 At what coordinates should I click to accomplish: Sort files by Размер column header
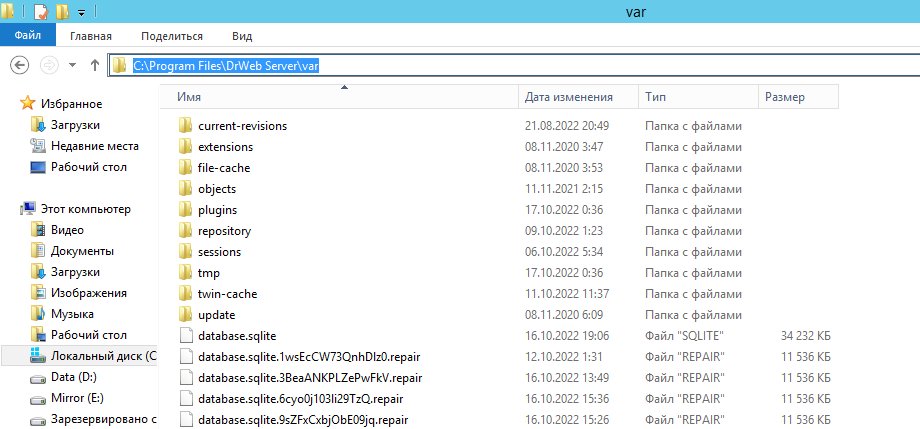(x=785, y=97)
